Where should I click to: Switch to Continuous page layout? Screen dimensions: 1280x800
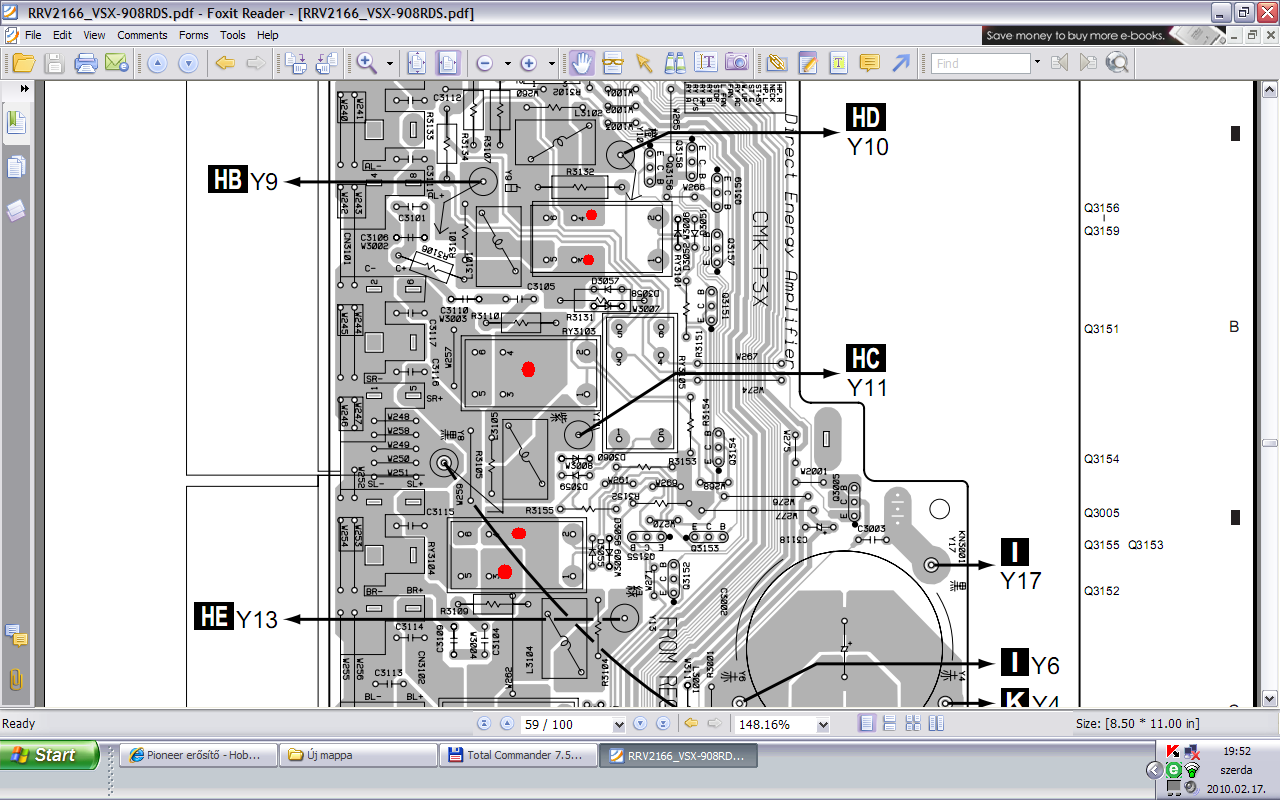[x=891, y=724]
